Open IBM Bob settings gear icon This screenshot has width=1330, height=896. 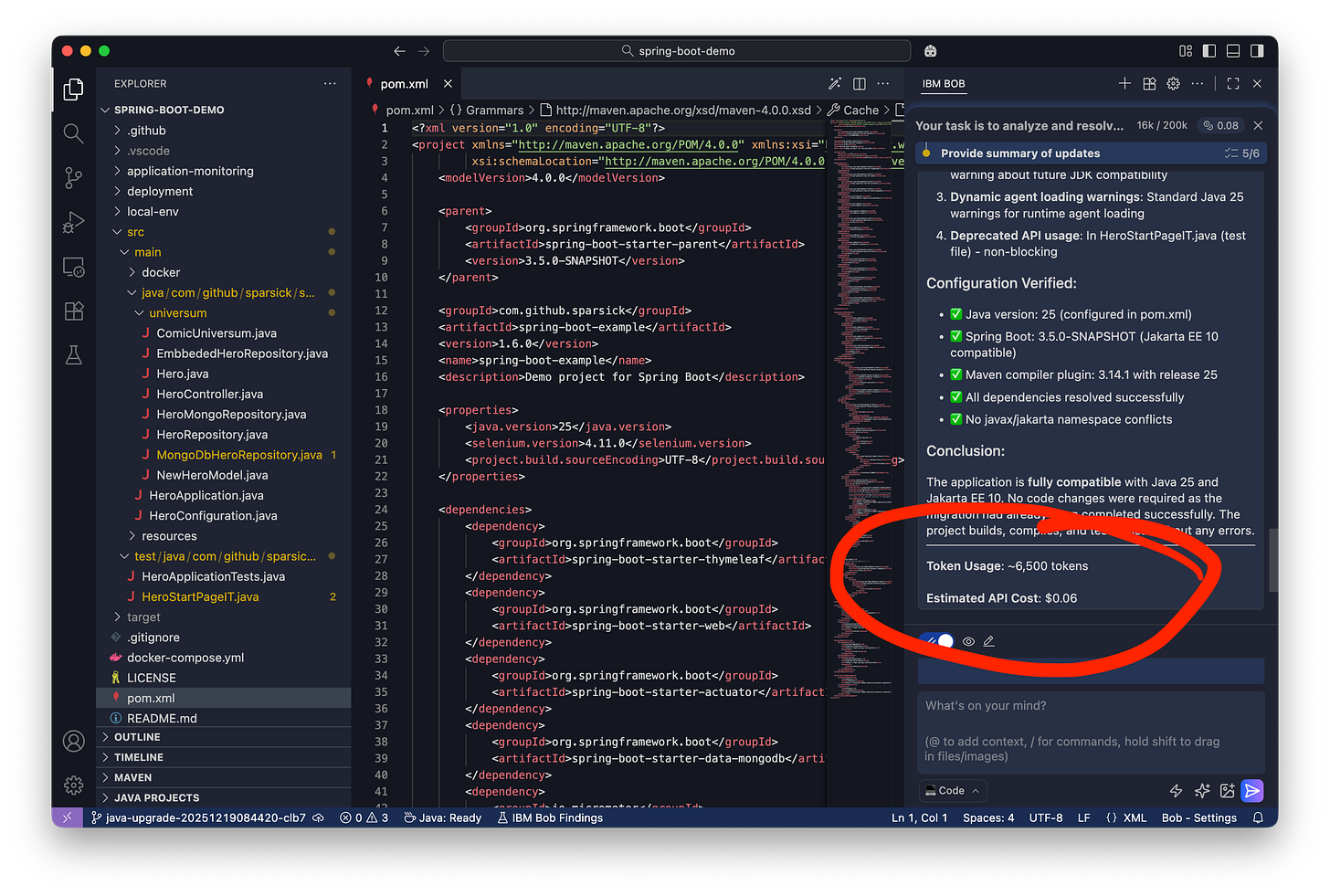pos(1173,83)
